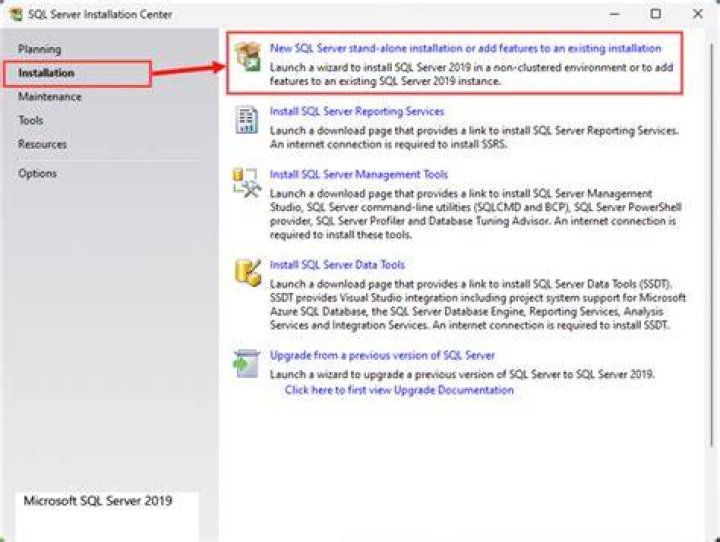Click text 'Launch a wizard to install SQL Server 2019'

[370, 68]
